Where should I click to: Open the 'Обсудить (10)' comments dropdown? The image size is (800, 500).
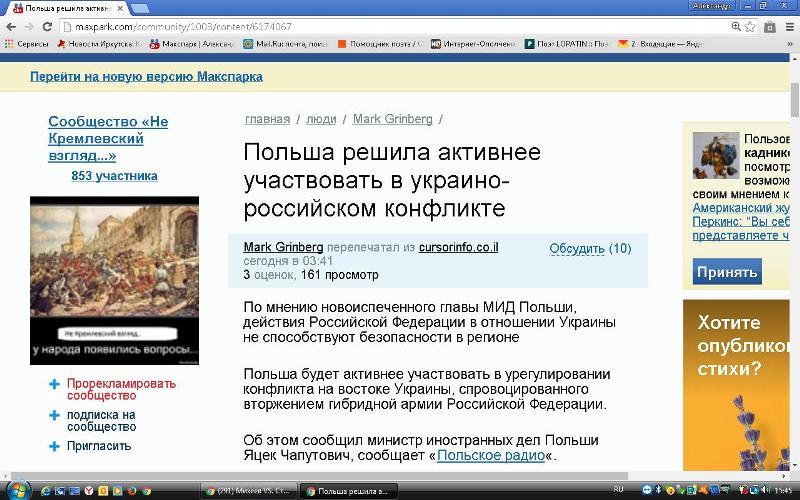point(590,249)
